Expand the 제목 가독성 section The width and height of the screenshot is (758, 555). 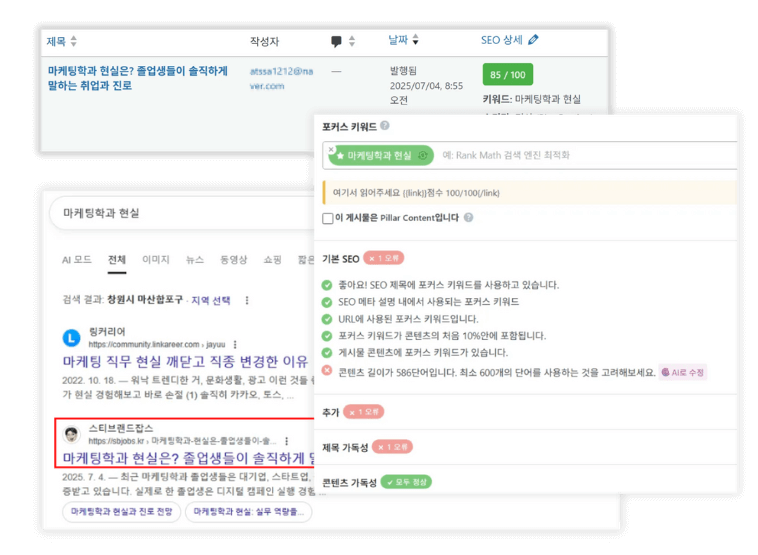click(526, 447)
